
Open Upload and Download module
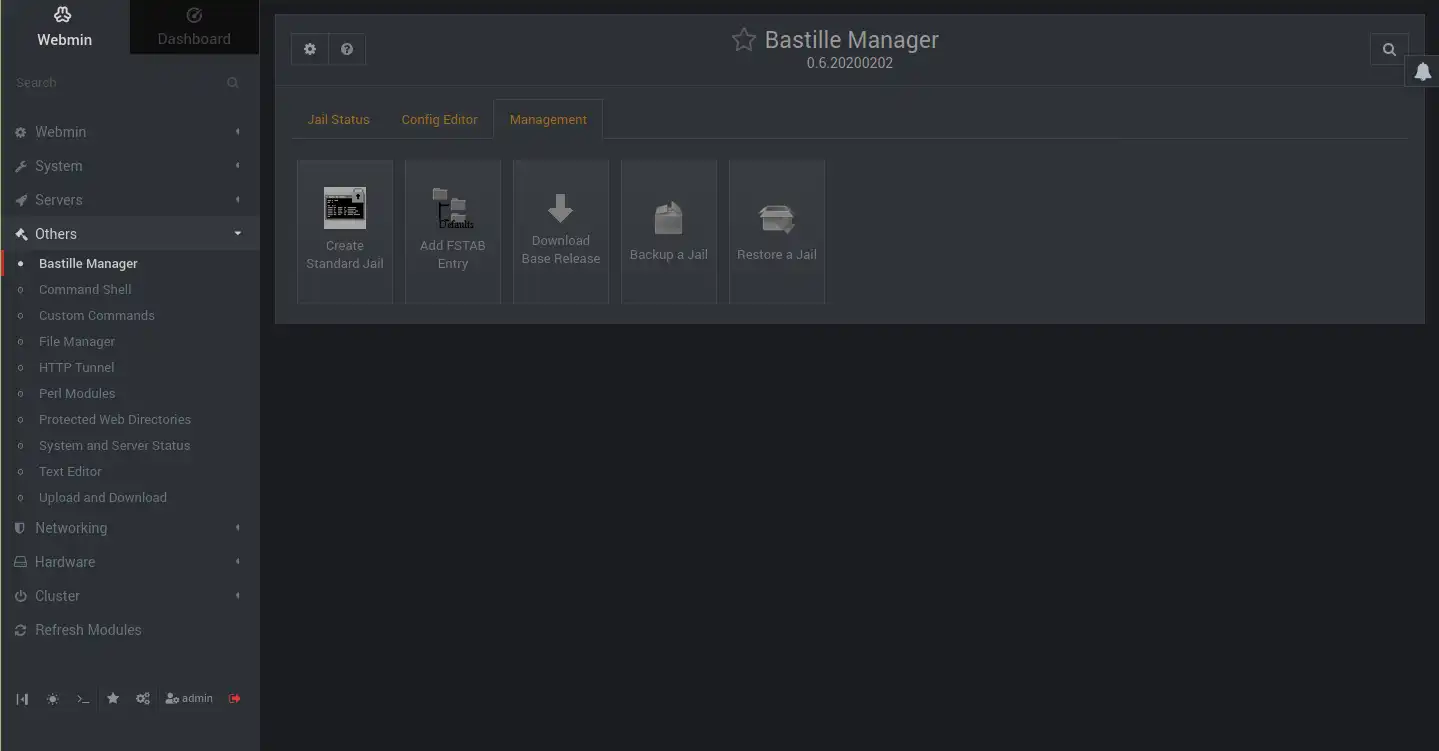point(103,498)
